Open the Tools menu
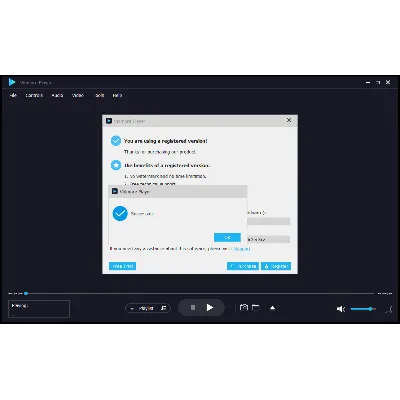 pos(99,95)
